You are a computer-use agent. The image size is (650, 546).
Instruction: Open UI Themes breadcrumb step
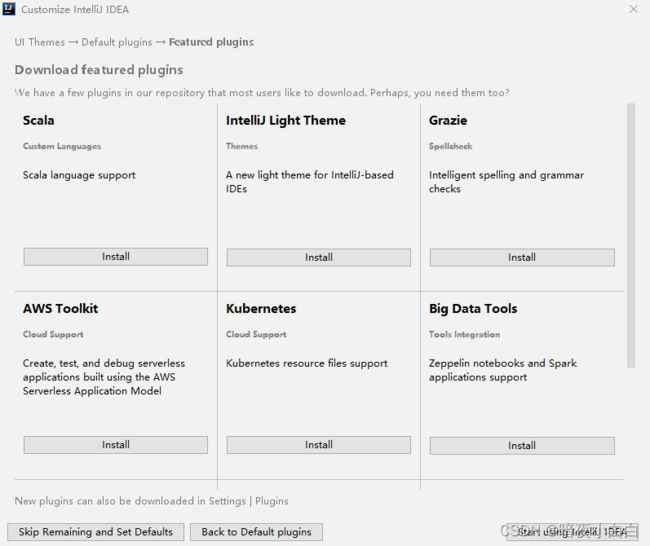coord(39,42)
